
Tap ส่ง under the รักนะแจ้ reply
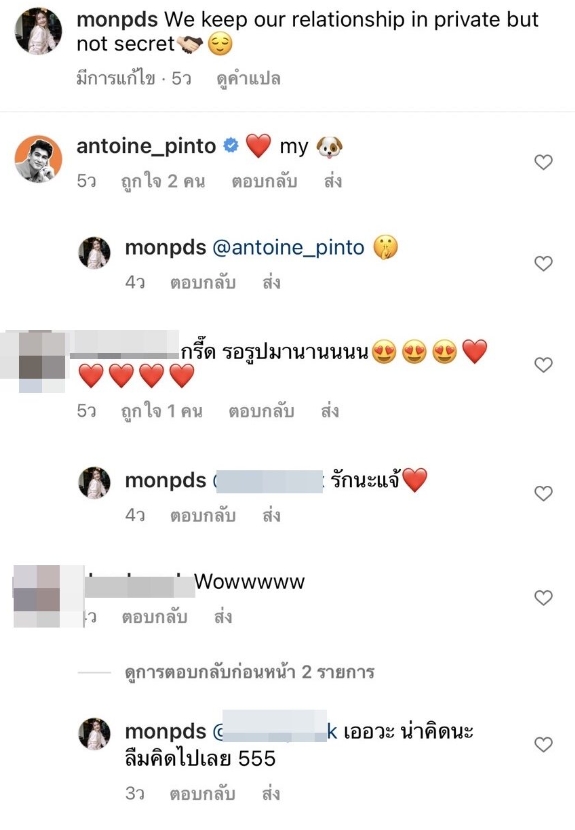point(272,516)
